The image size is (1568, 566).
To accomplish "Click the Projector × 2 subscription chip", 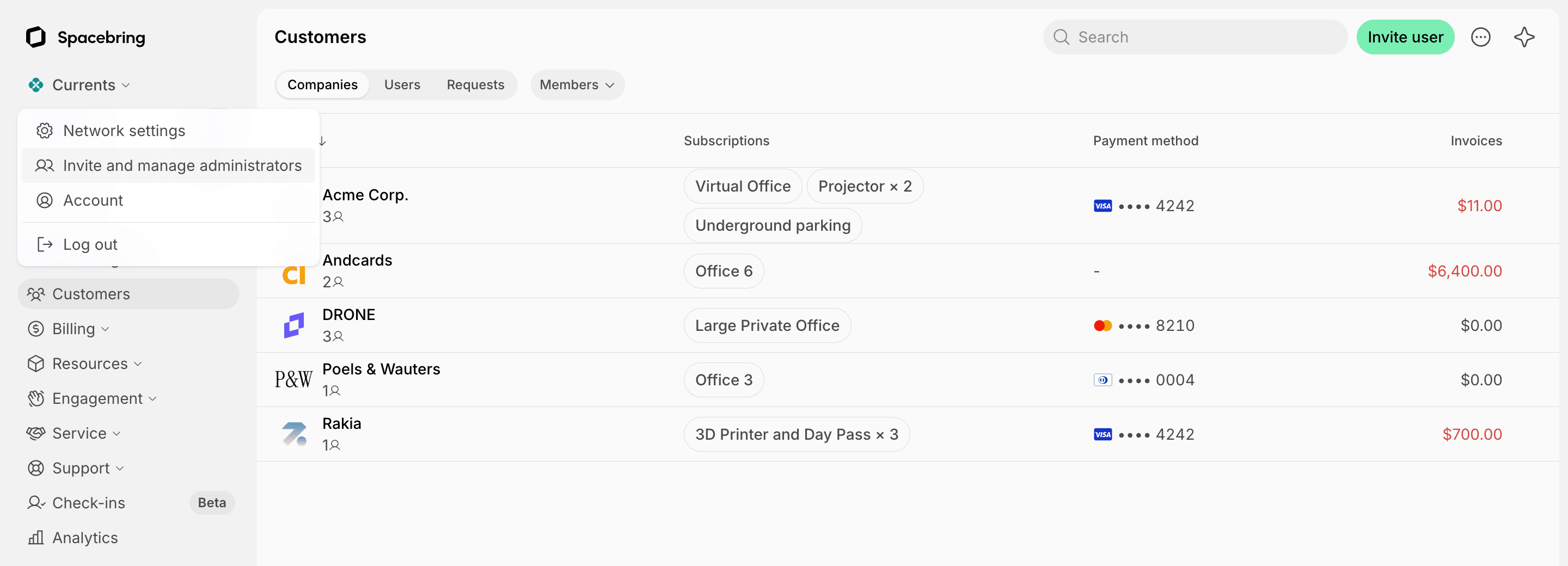I will pyautogui.click(x=865, y=186).
